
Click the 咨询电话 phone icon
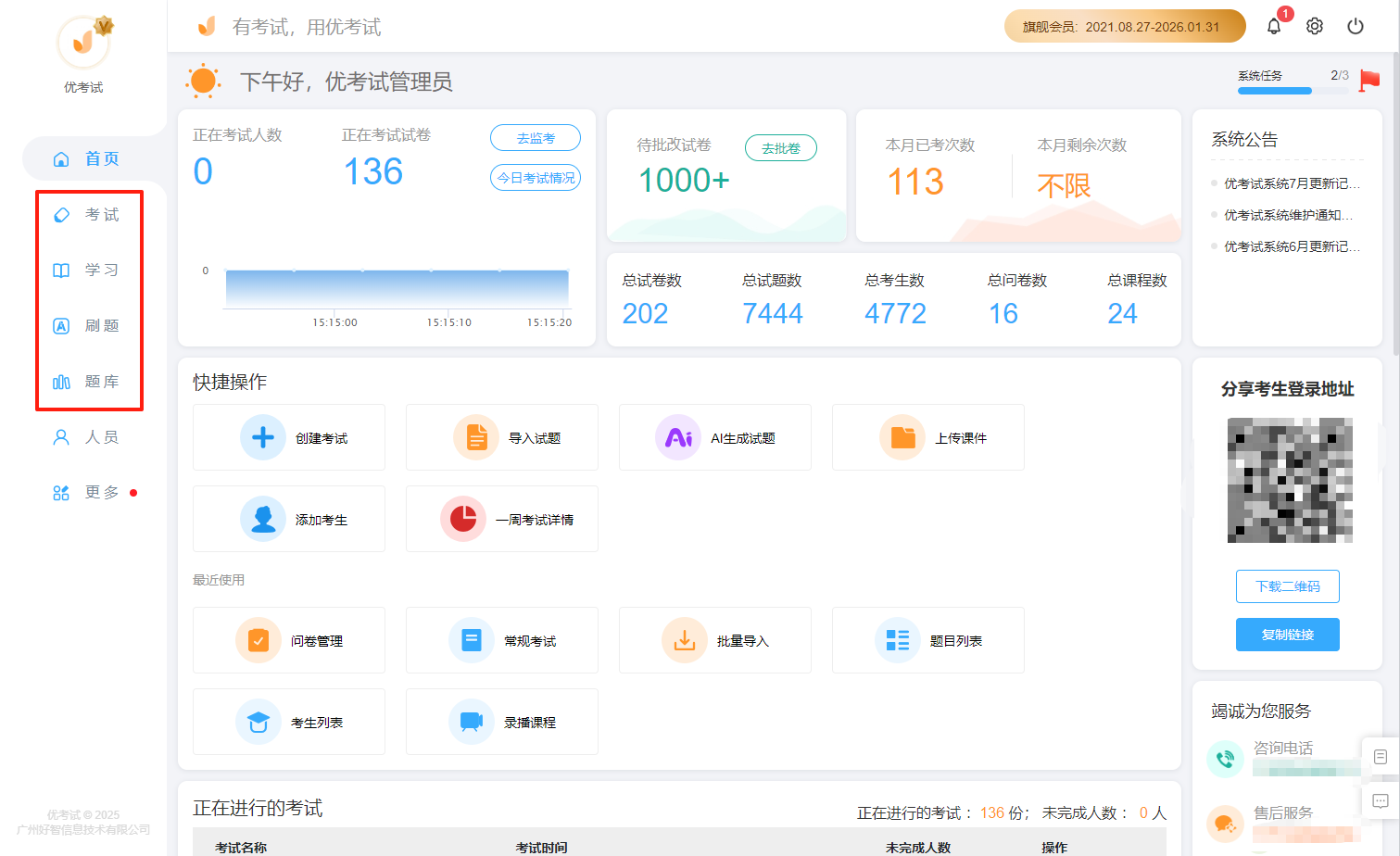1225,759
